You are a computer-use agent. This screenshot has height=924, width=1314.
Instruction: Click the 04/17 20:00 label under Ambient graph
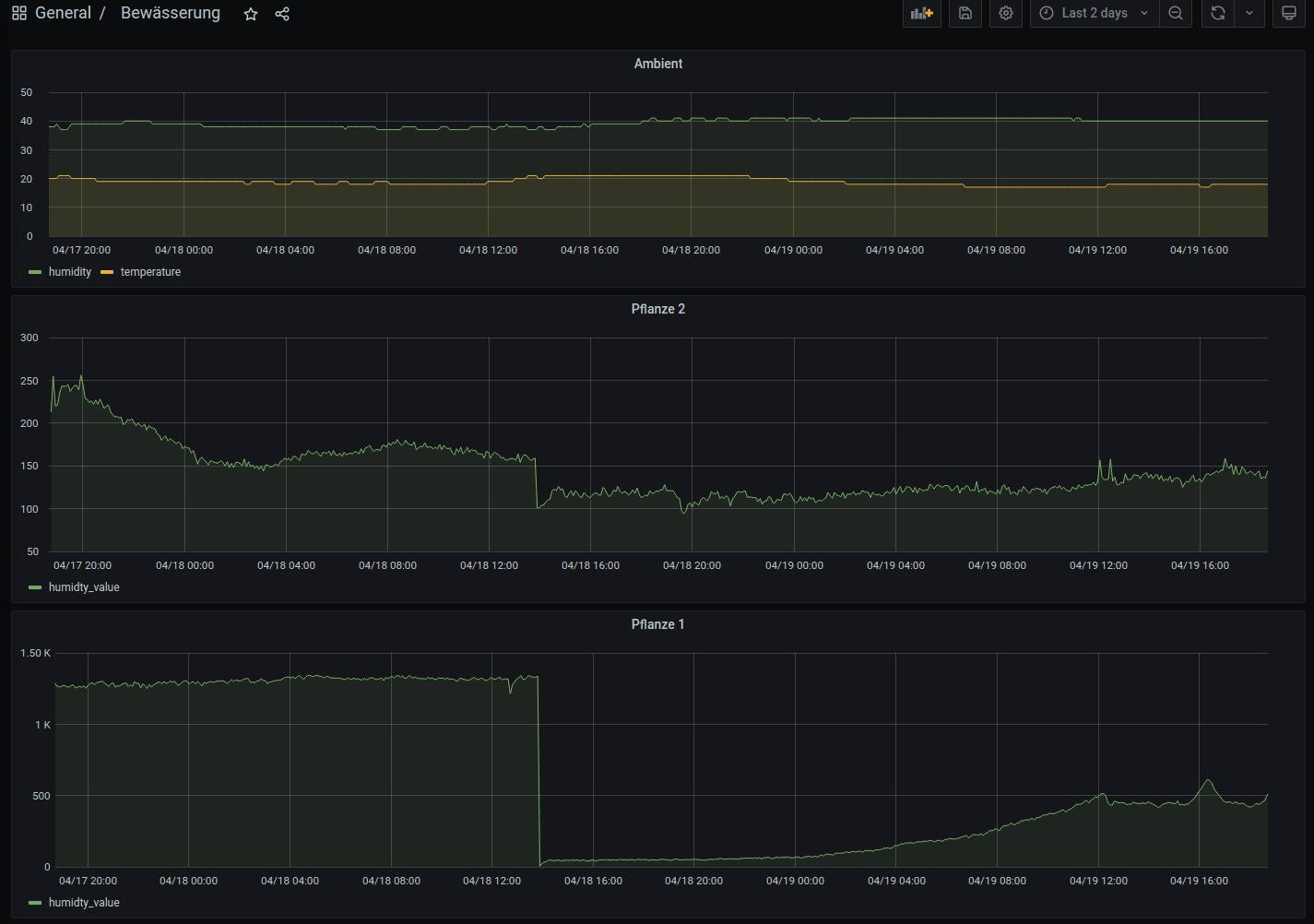pos(82,250)
